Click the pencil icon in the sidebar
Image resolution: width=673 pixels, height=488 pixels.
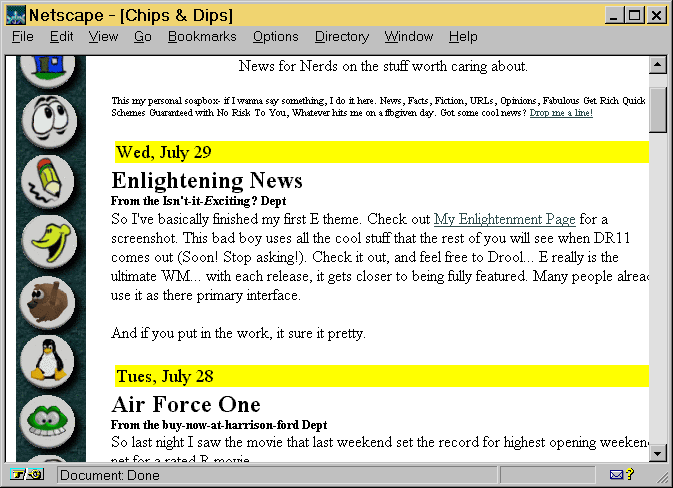point(48,181)
